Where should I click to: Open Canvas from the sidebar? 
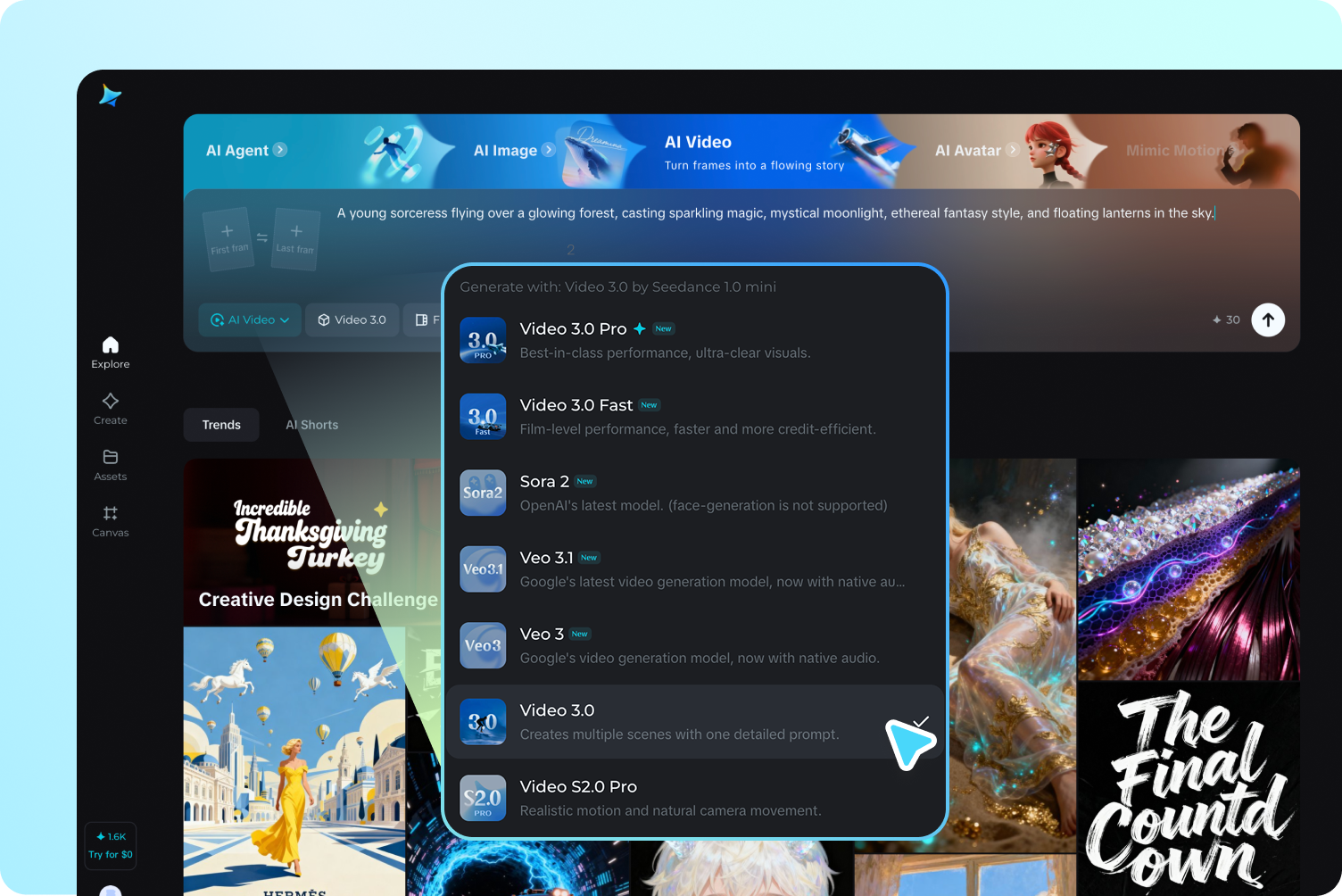pyautogui.click(x=111, y=521)
